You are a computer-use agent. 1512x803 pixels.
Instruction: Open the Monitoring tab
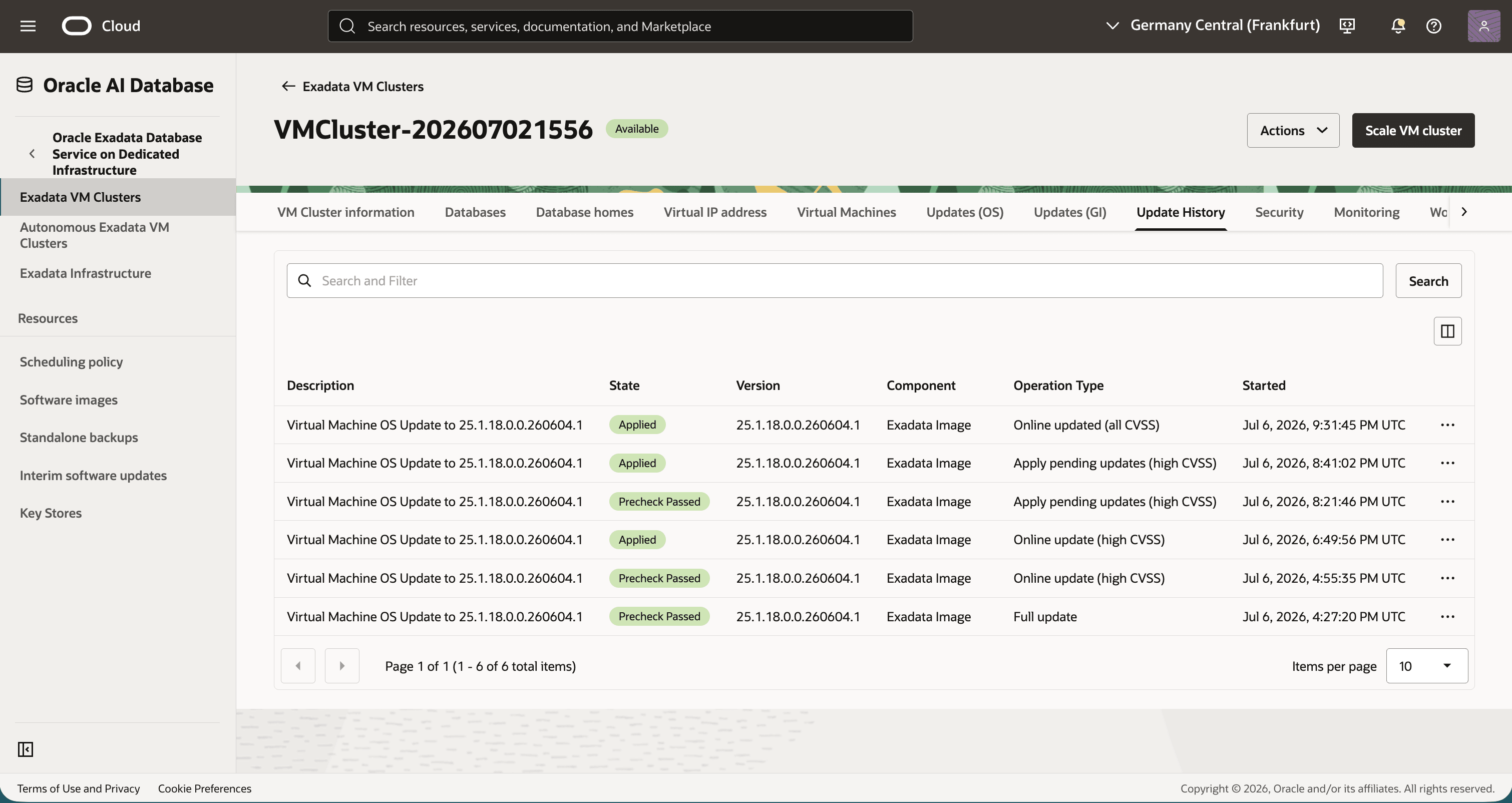pyautogui.click(x=1366, y=212)
